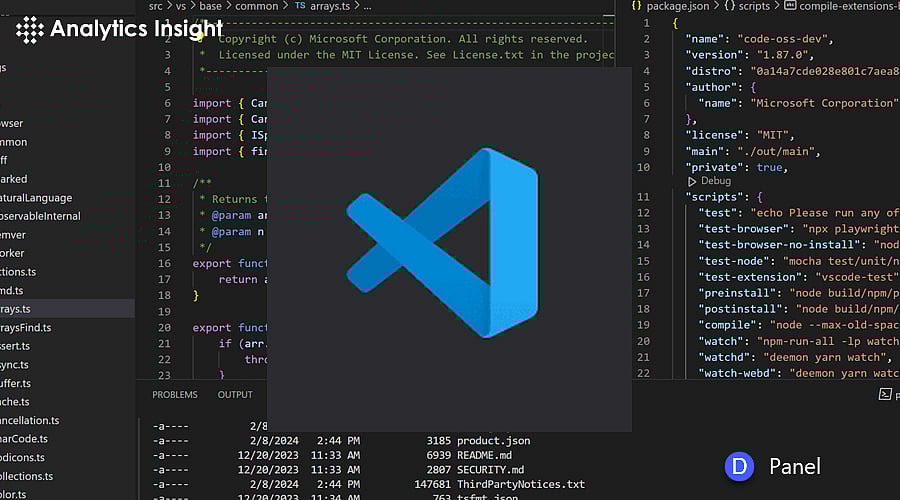
Task: Run the Debug CodeLens above scripts
Action: pyautogui.click(x=715, y=182)
